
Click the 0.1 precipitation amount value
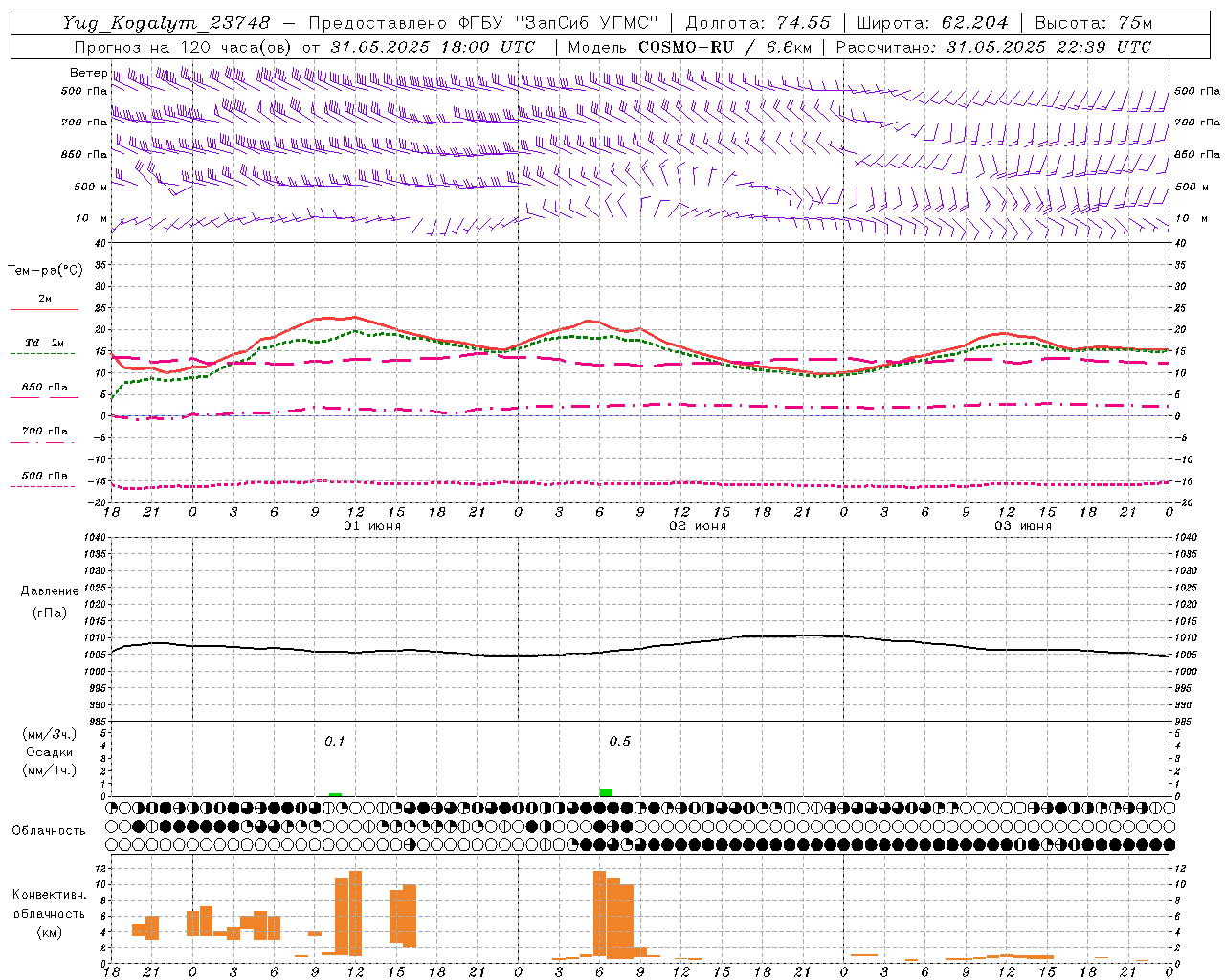334,741
